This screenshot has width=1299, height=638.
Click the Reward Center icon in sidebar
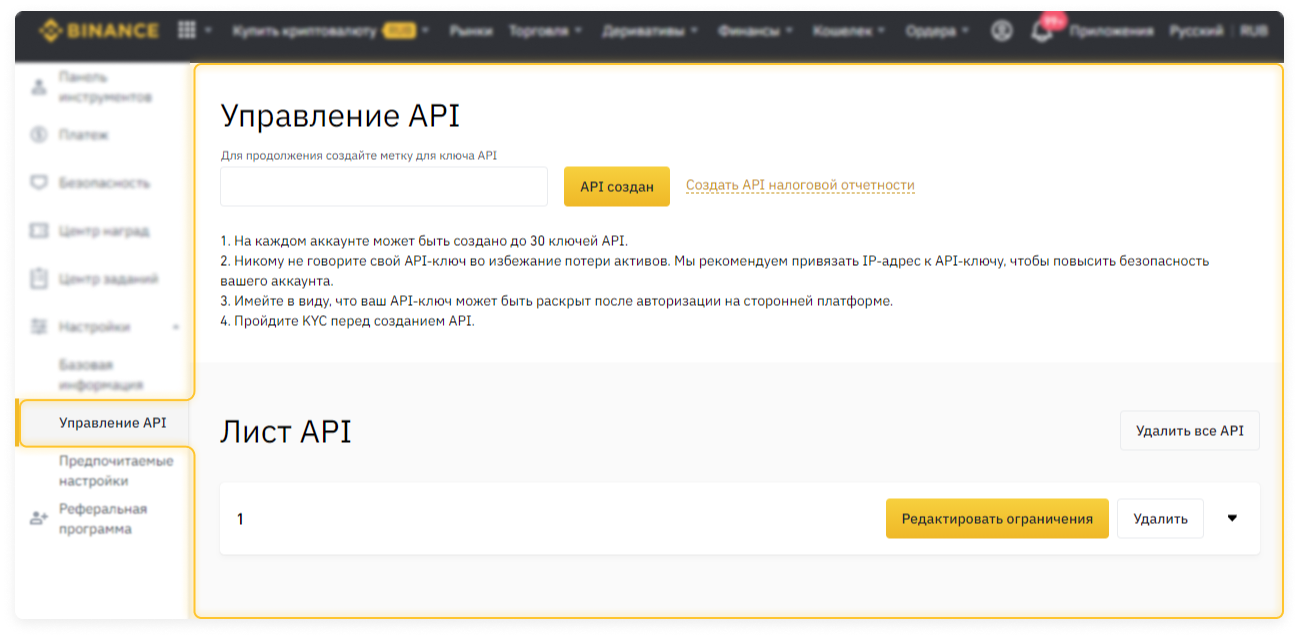point(39,231)
